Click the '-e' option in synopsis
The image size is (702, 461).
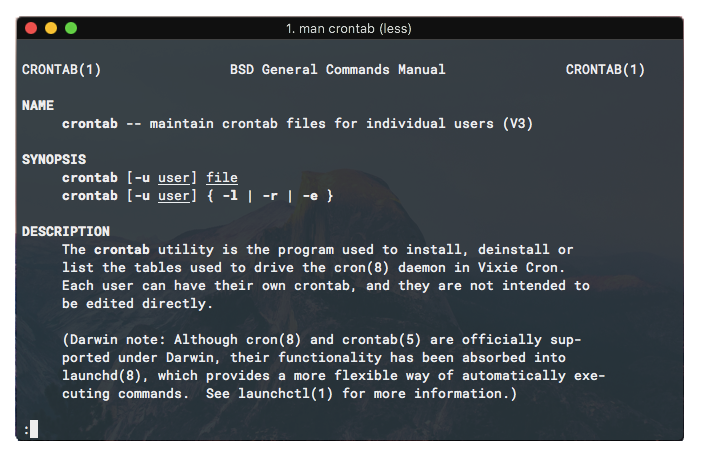(310, 196)
